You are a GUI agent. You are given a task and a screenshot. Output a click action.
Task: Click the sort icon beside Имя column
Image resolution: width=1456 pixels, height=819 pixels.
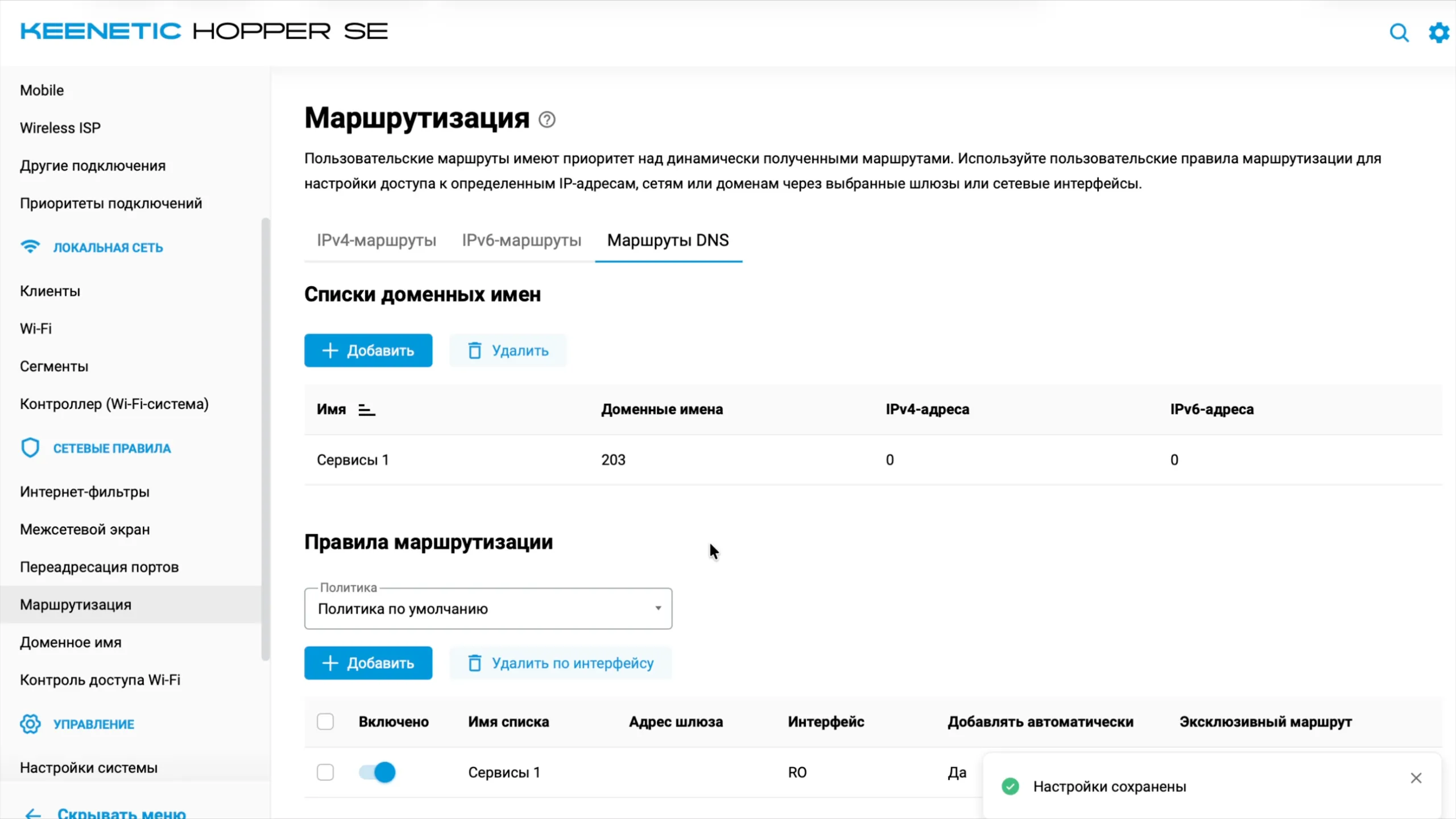pos(367,409)
